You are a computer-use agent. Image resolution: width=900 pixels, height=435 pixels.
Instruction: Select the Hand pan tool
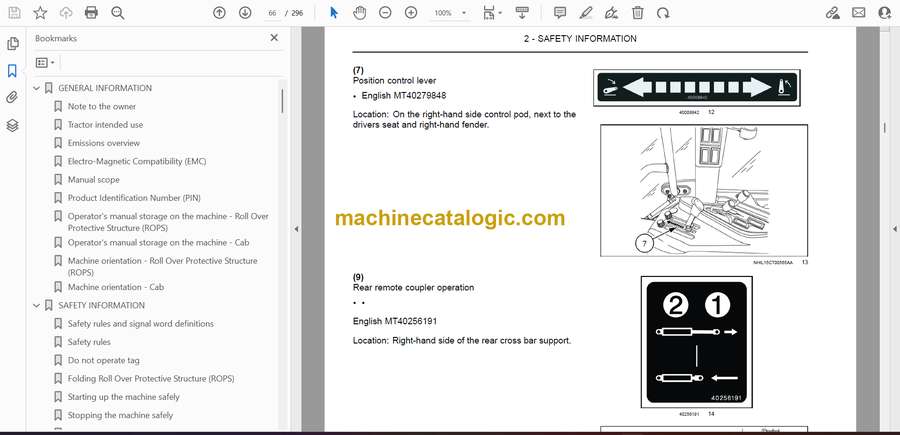(359, 13)
